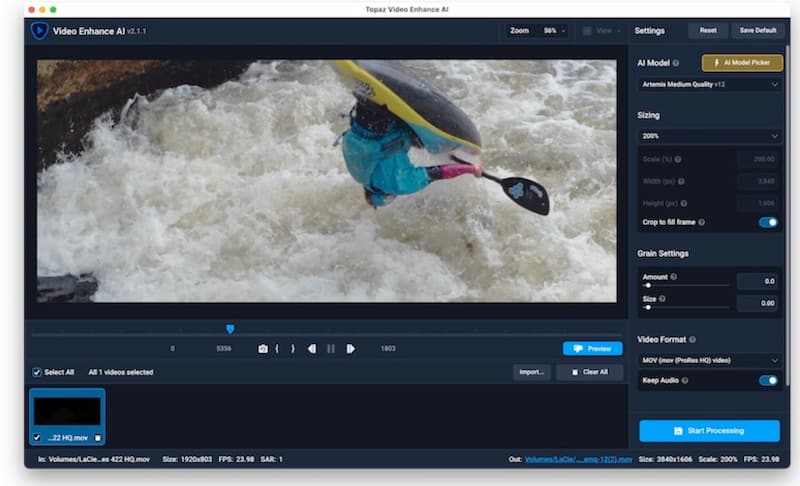
Task: Click the Video Format help icon
Action: (692, 340)
